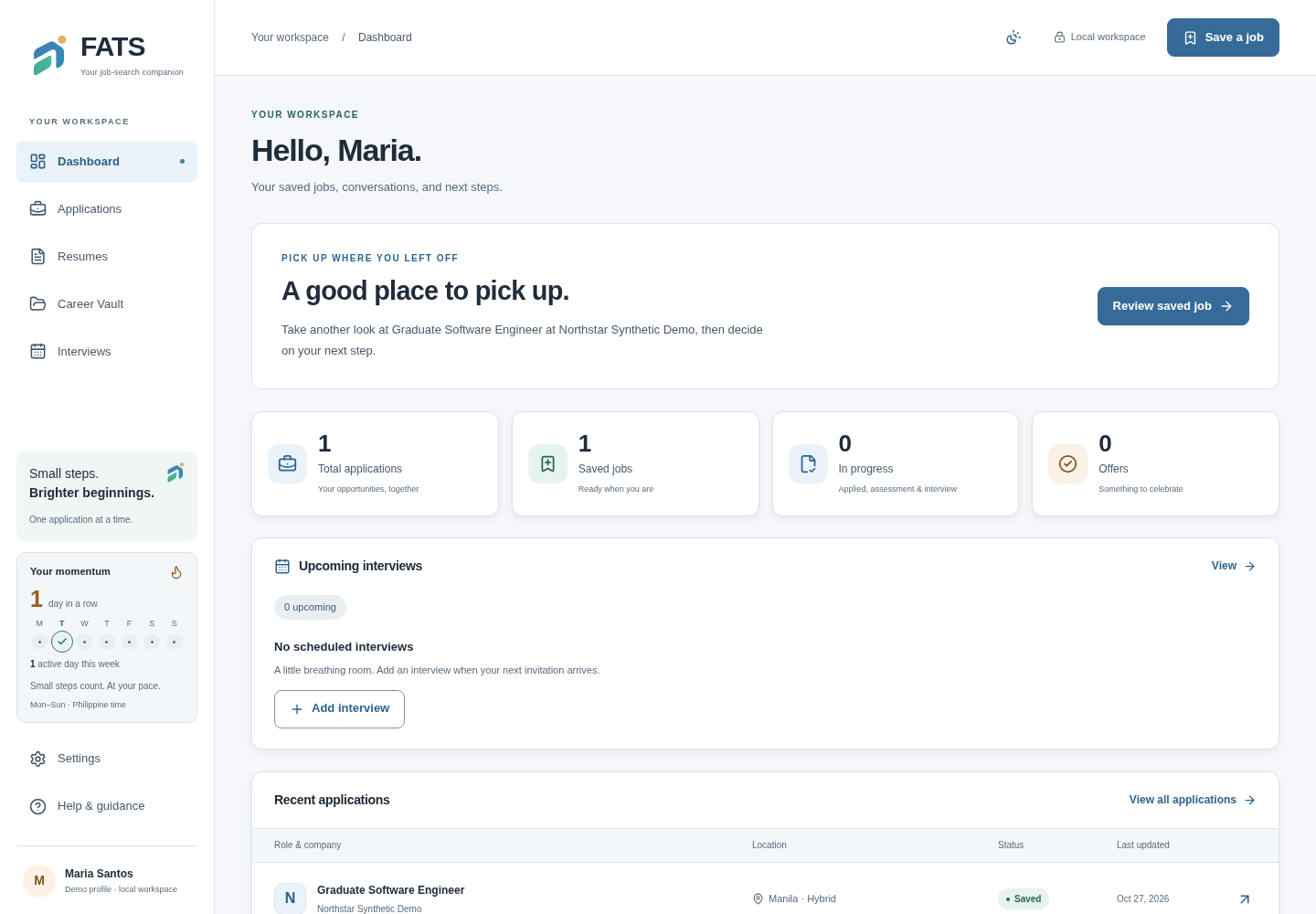Click the Saved status badge

click(1023, 899)
